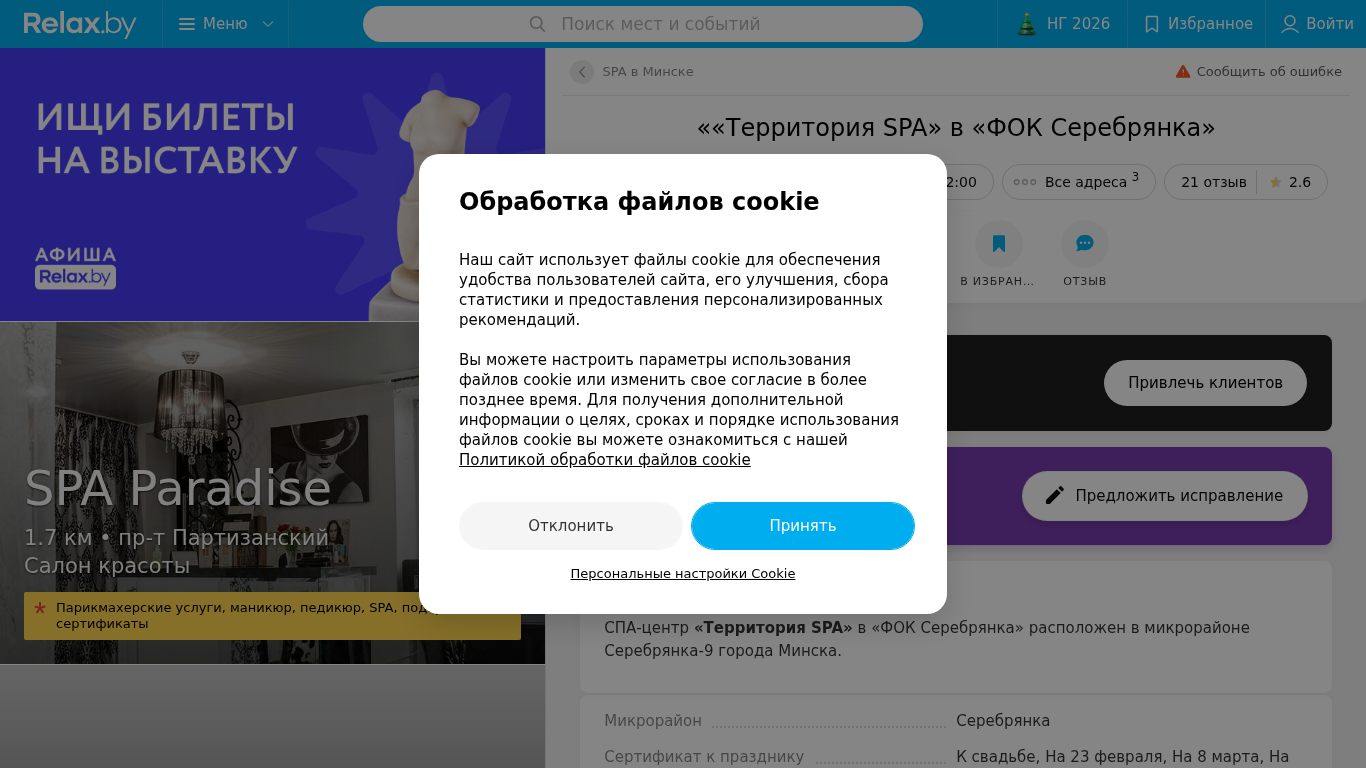Screen dimensions: 1366x768
Task: Open Персональные настройки Cookie link
Action: [683, 574]
